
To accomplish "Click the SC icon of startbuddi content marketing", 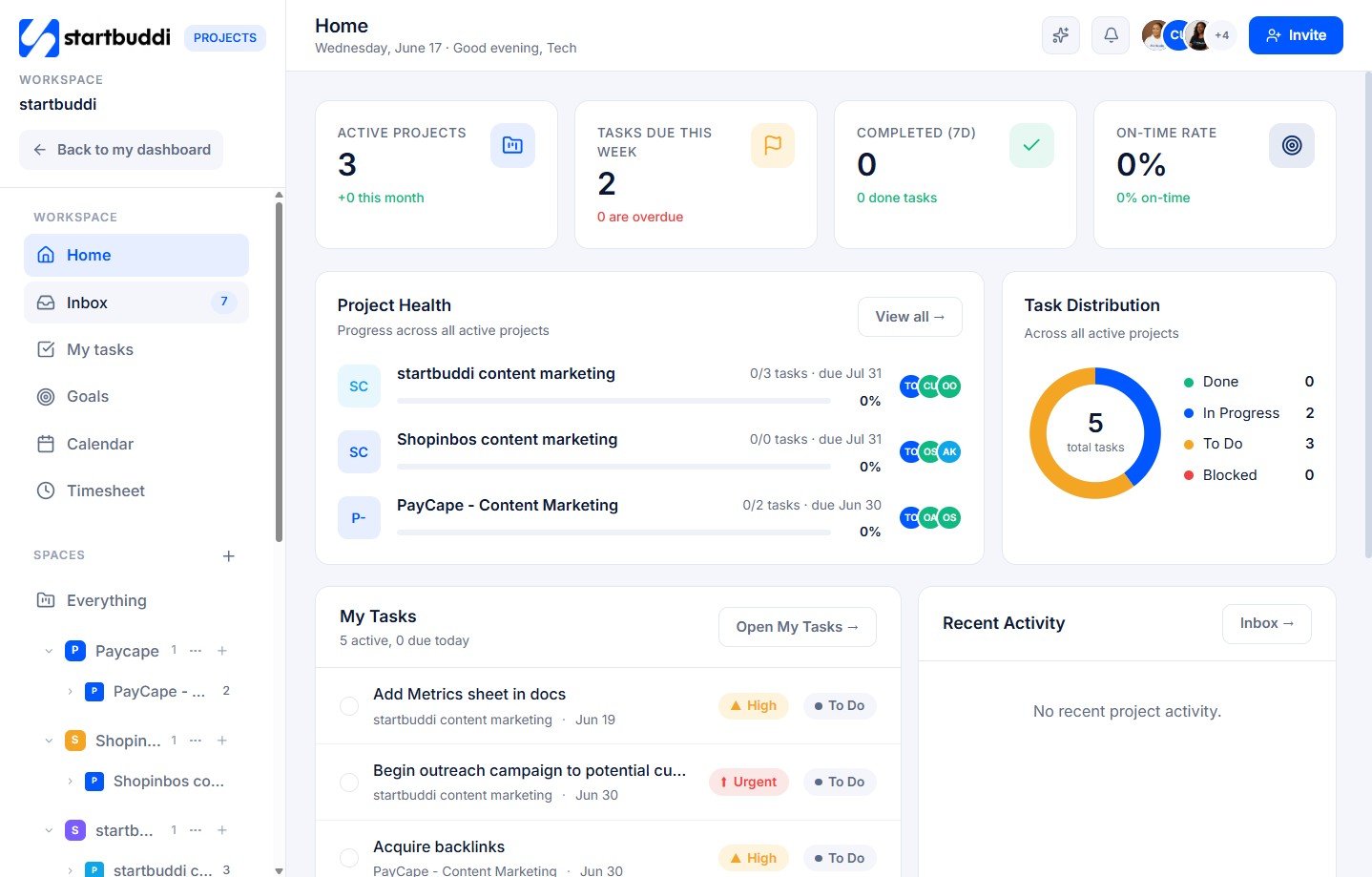I will click(x=359, y=386).
